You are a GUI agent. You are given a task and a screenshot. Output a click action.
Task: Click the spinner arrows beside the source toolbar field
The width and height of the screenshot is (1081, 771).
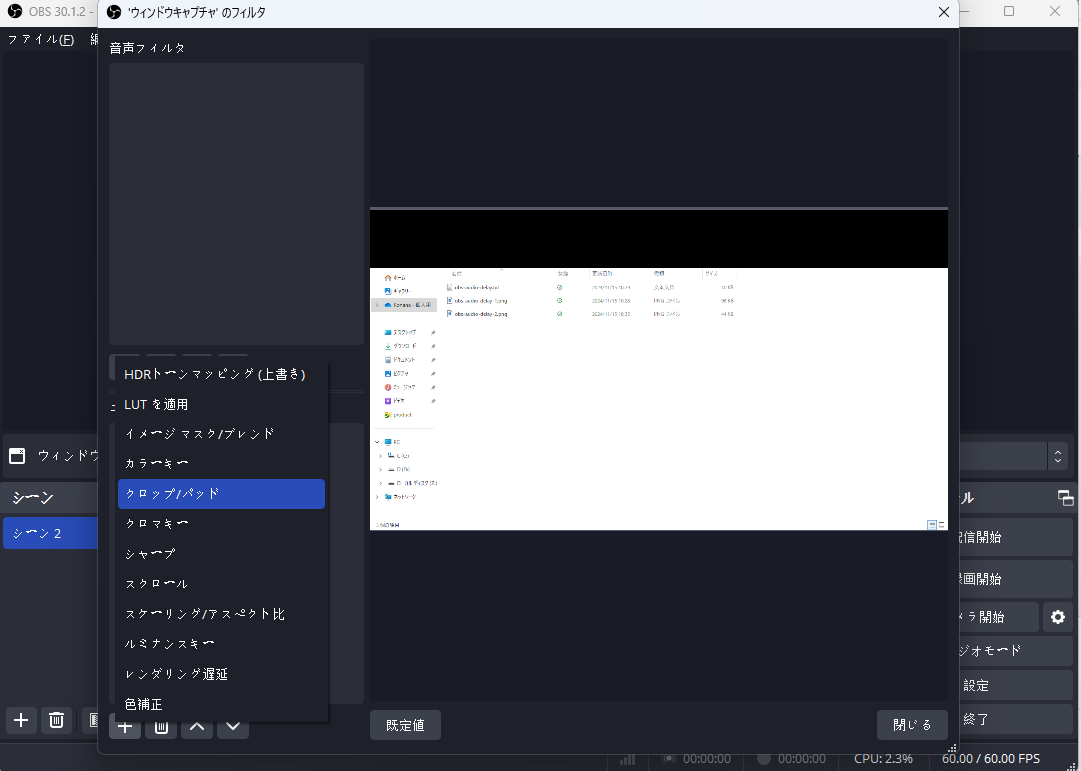click(1058, 456)
